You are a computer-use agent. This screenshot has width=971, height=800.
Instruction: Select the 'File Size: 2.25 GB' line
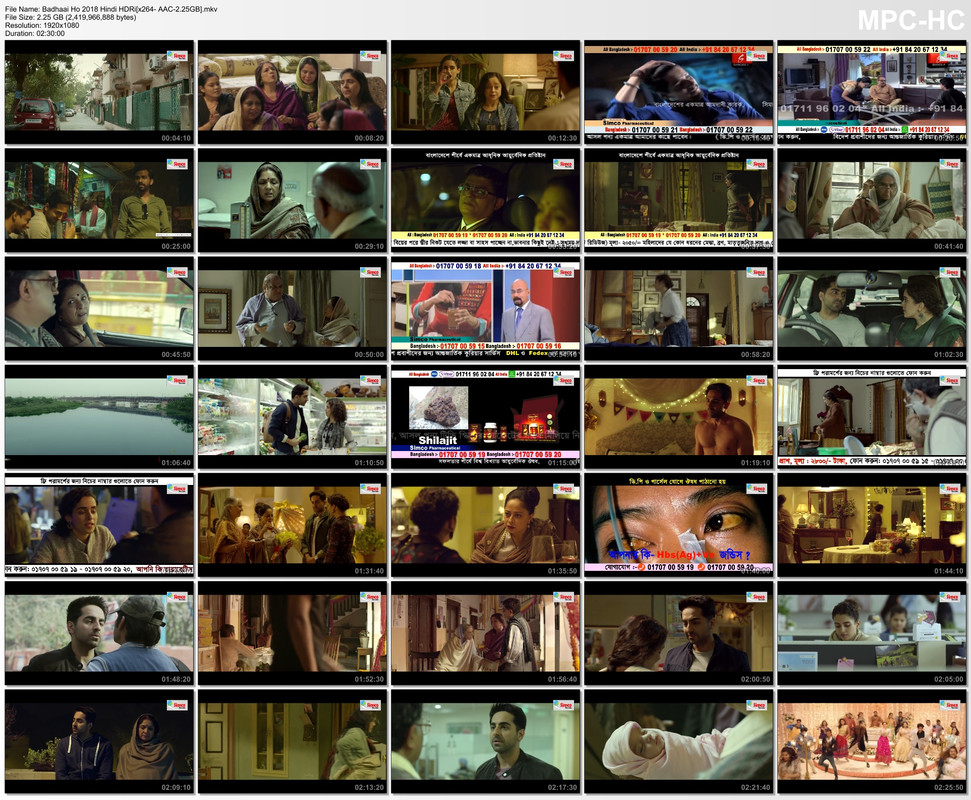point(71,17)
